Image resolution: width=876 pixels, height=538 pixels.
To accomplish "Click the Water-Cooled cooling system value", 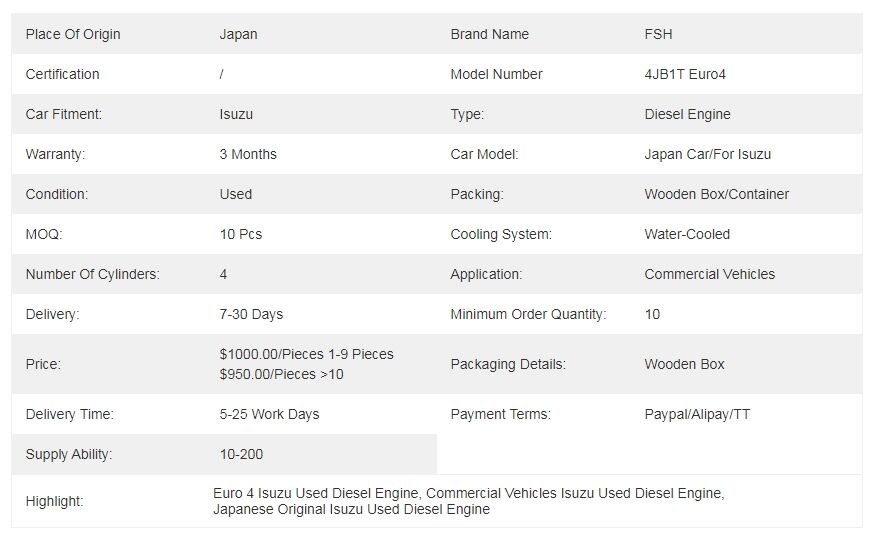I will [687, 234].
